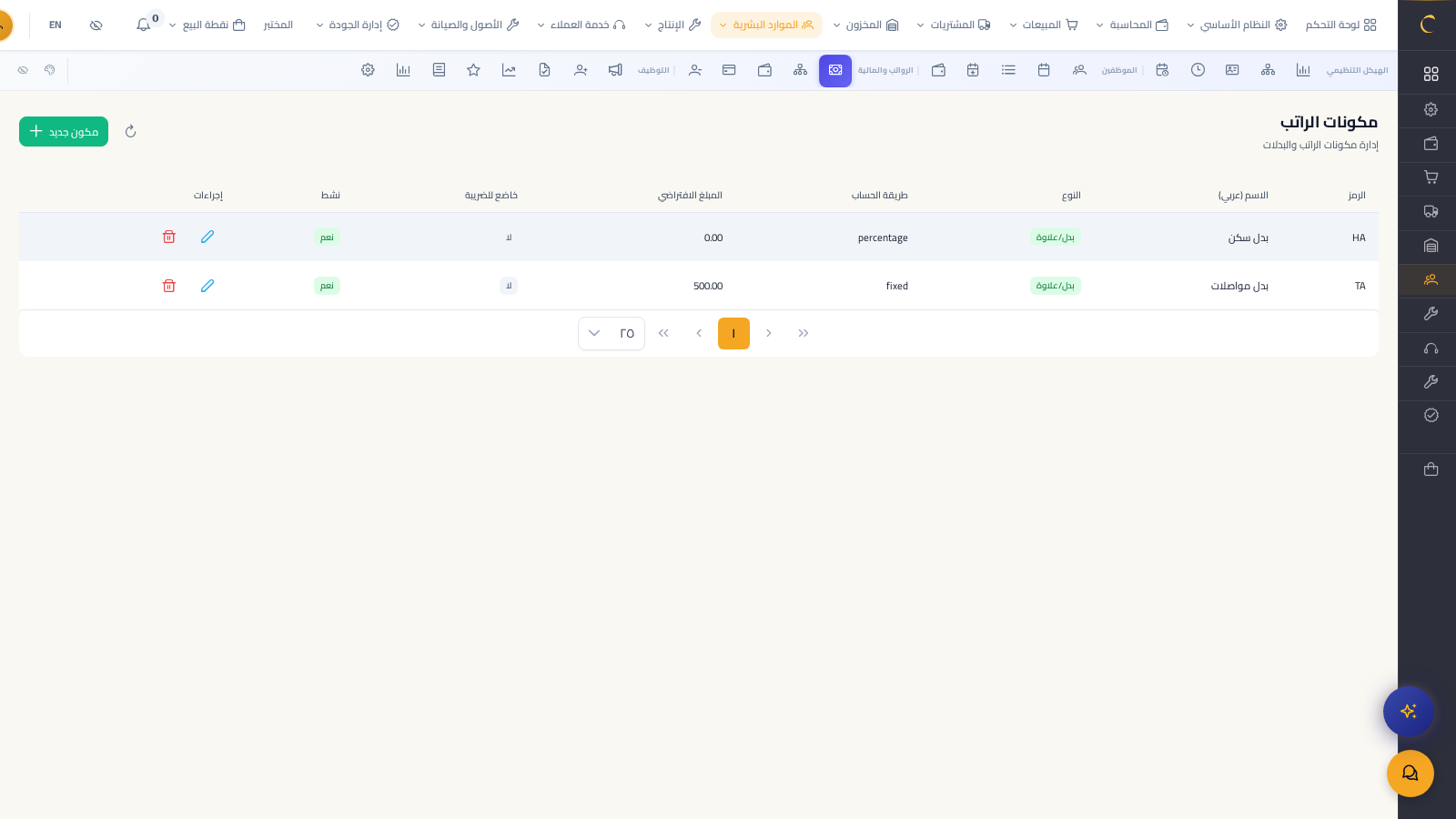Click the refresh icon beside مكون جديد
1456x819 pixels.
point(130,132)
